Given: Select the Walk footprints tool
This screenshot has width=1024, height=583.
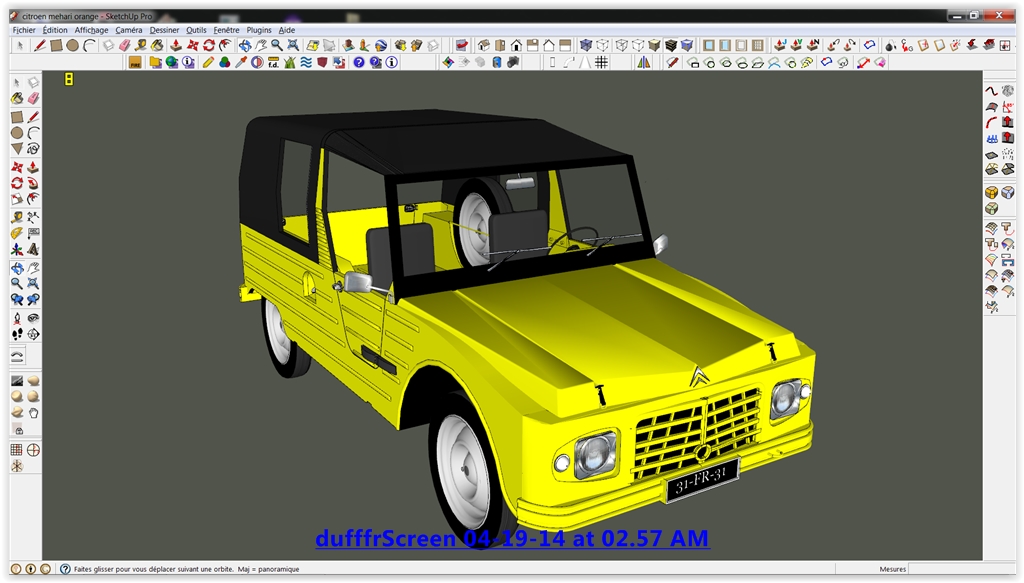Looking at the screenshot, I should pos(17,334).
